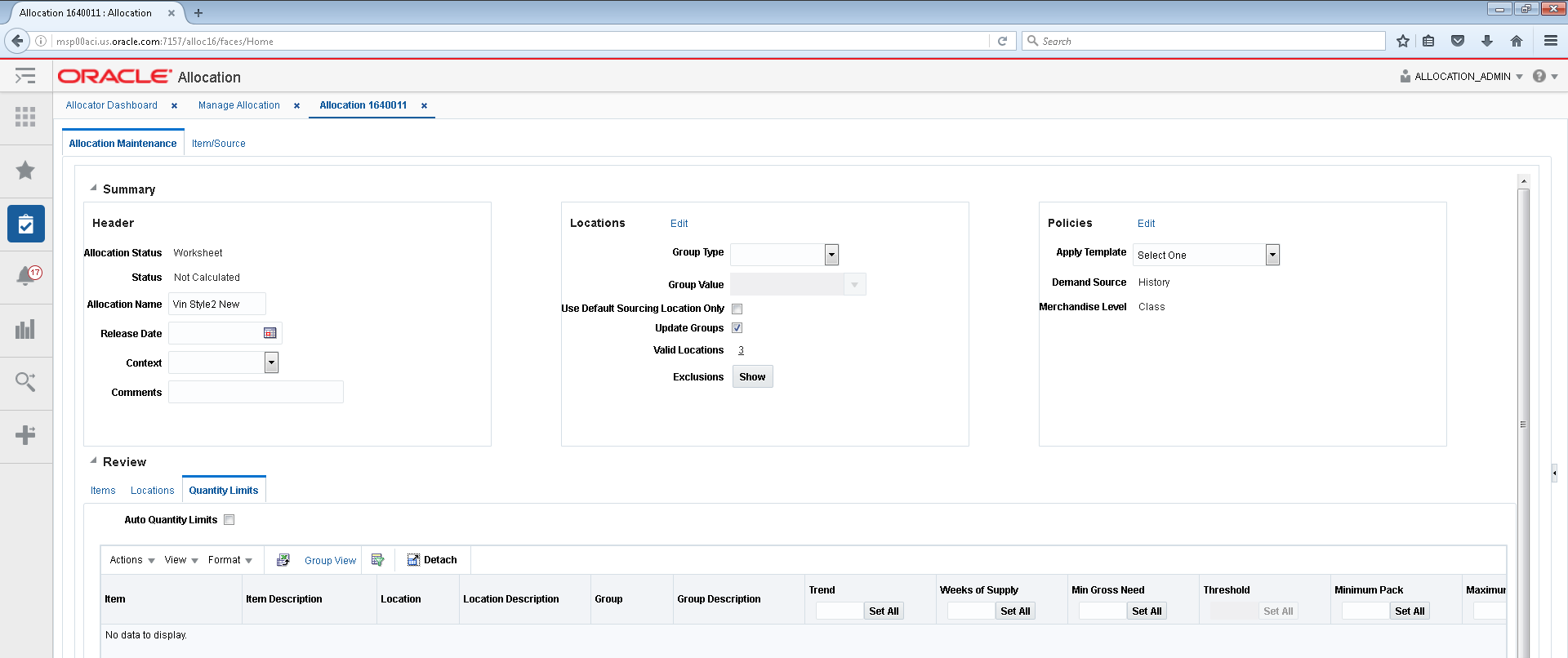Viewport: 1568px width, 658px height.
Task: Open the application grid icon in sidebar
Action: pos(25,117)
